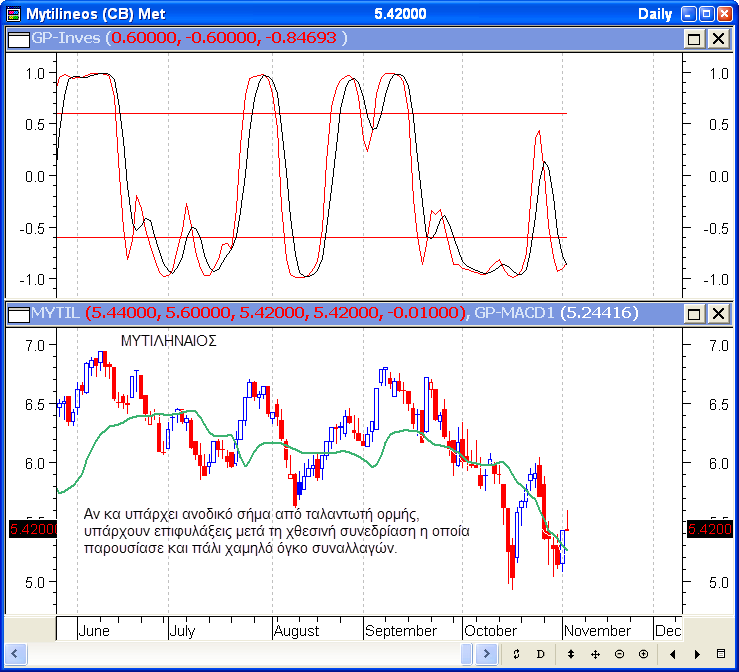Click the GP-Inves pane menu icon

(x=18, y=38)
